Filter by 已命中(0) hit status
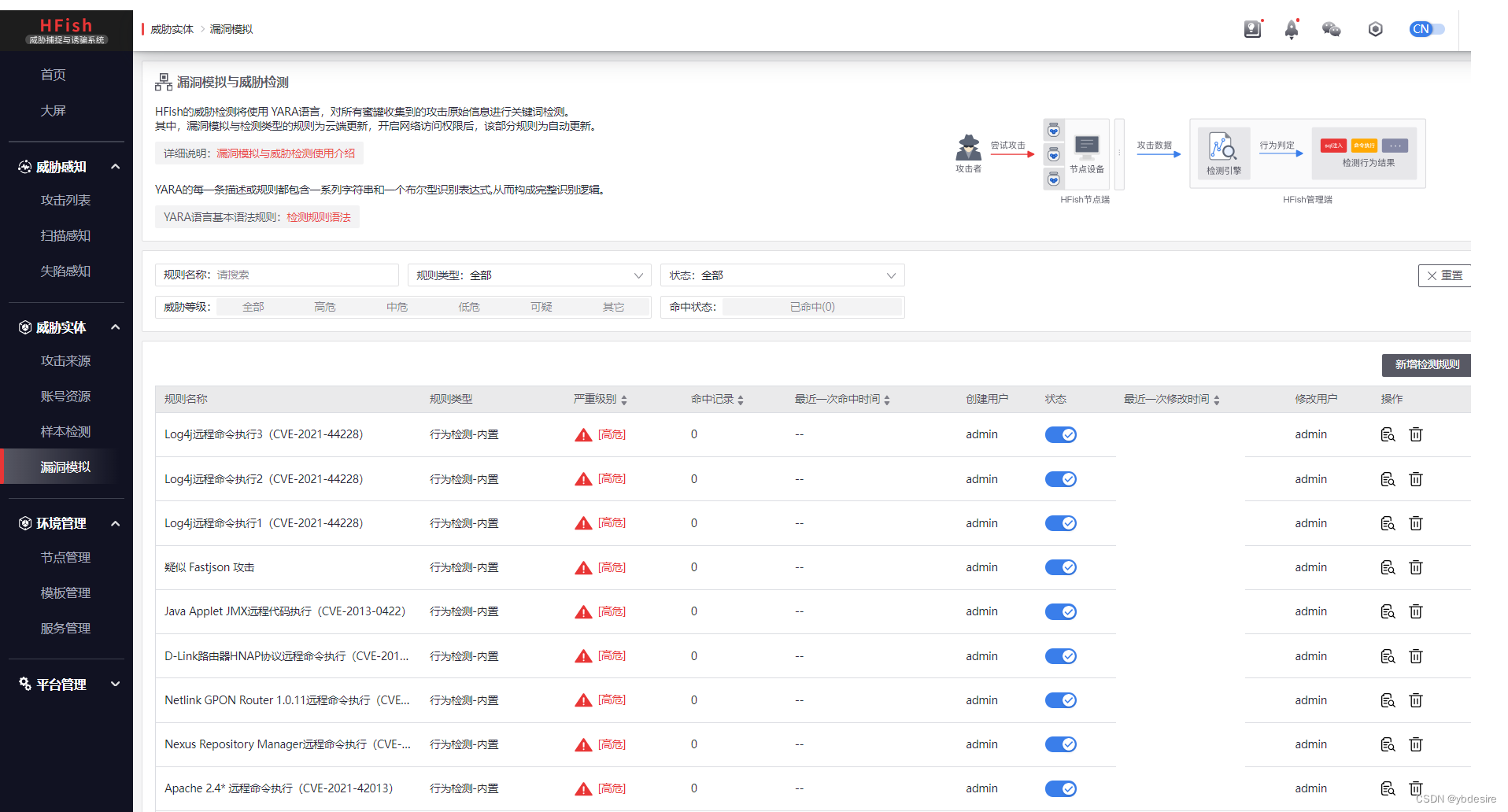1508x812 pixels. 812,307
